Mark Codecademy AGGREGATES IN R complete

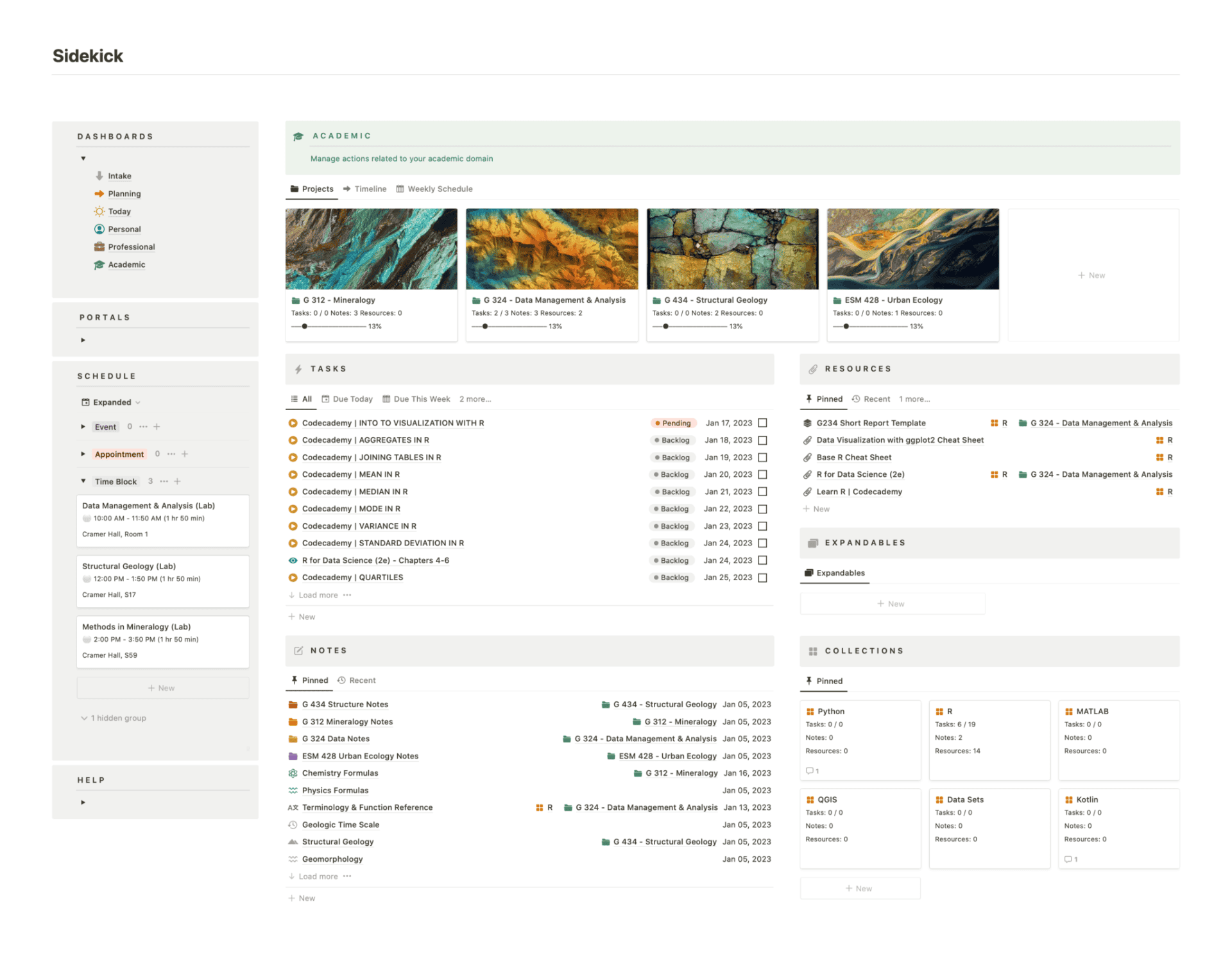click(x=762, y=440)
